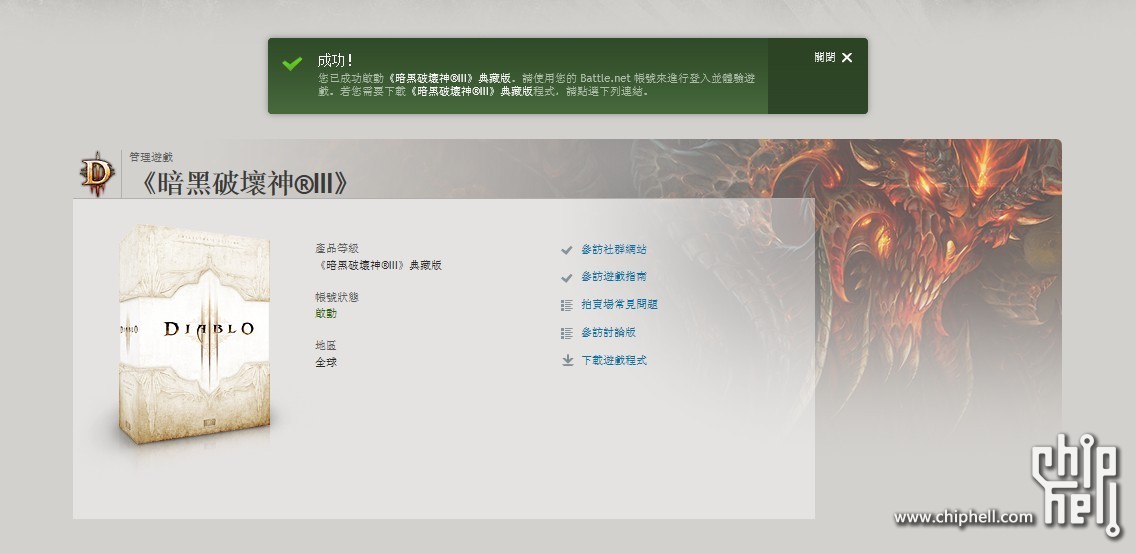Viewport: 1136px width, 554px height.
Task: Close the green success notification
Action: tap(833, 57)
